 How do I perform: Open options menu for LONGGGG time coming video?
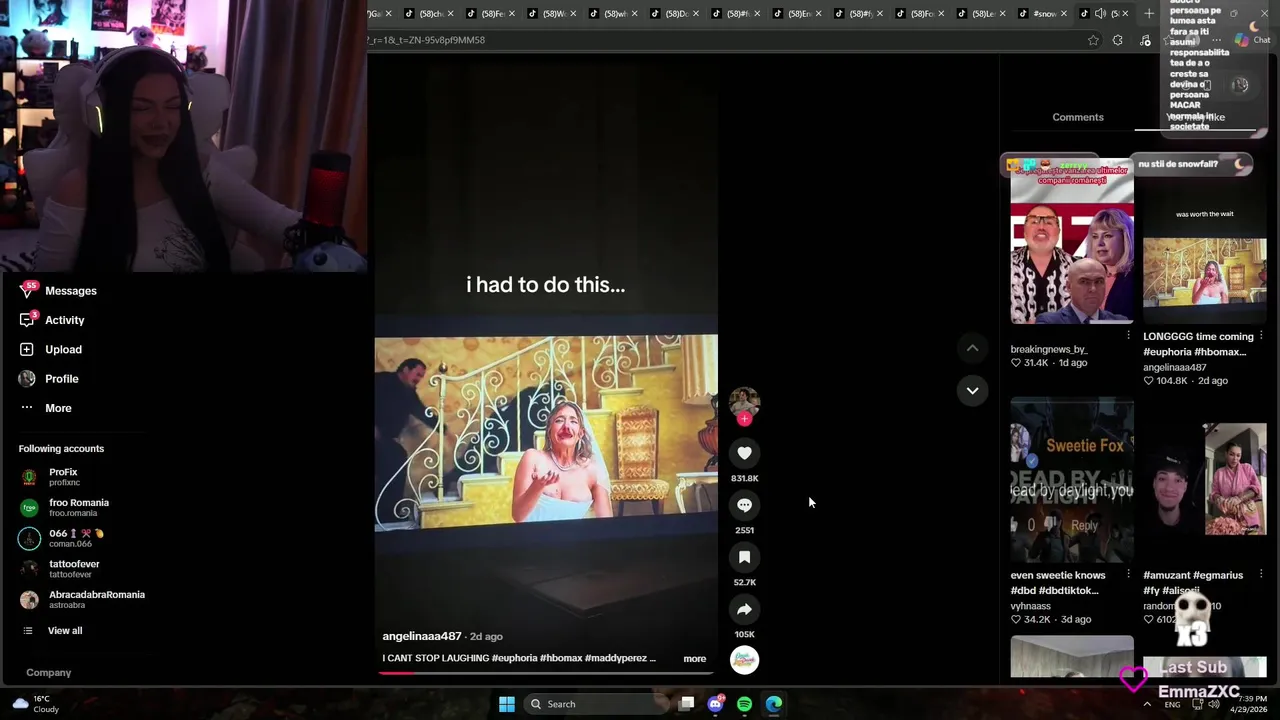[1261, 336]
